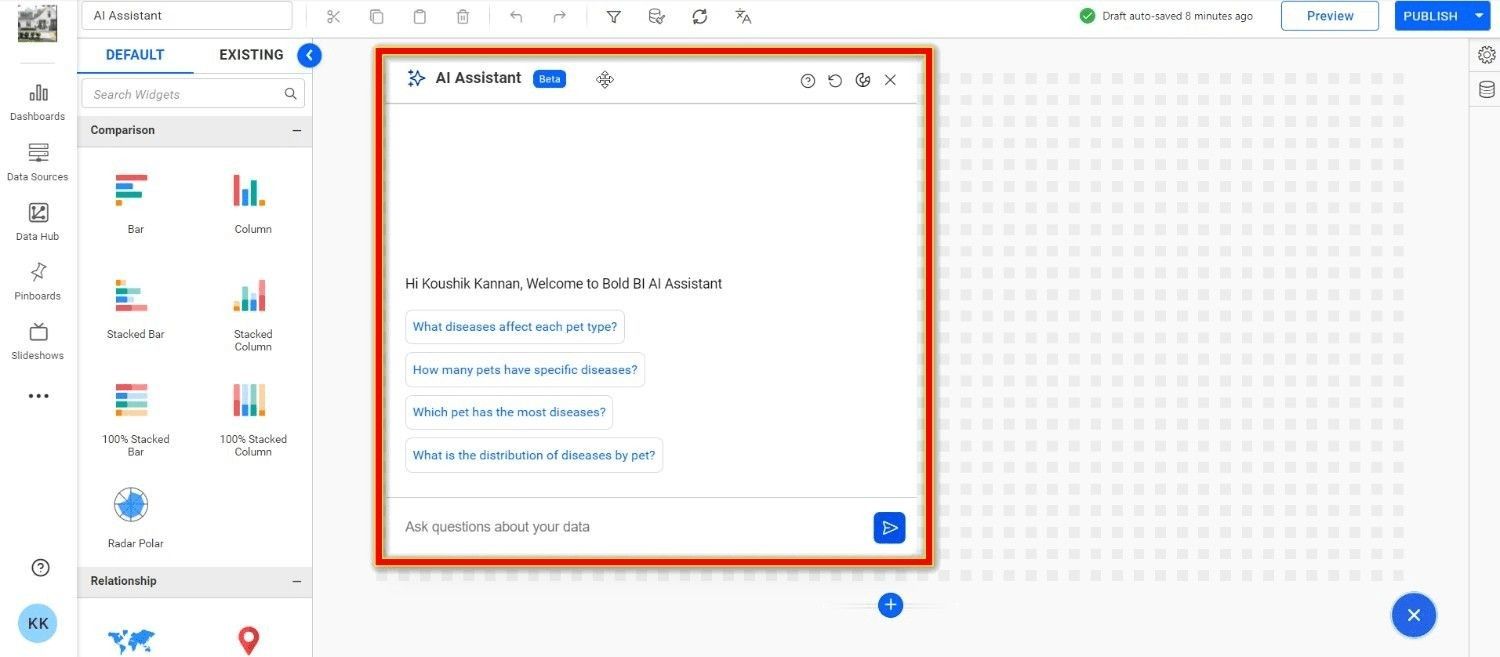The image size is (1500, 657).
Task: Open Data Sources in the left sidebar
Action: (38, 162)
